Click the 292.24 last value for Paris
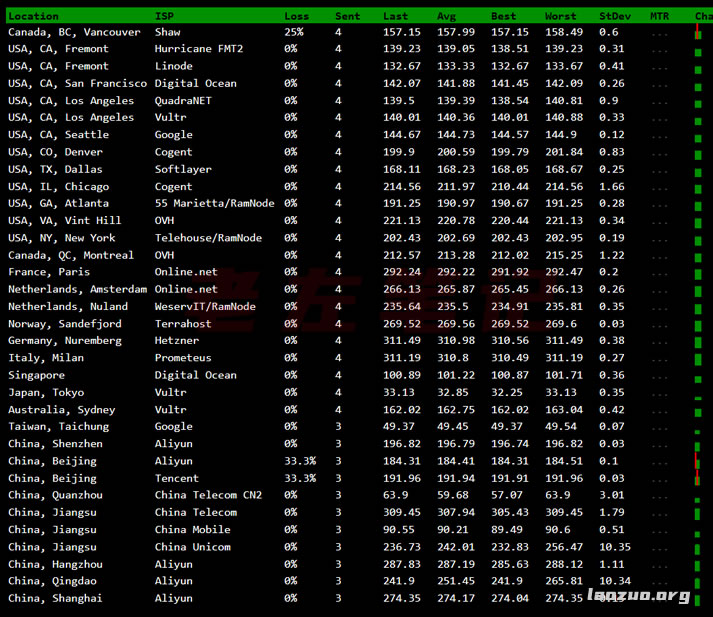Image resolution: width=713 pixels, height=617 pixels. click(x=402, y=272)
